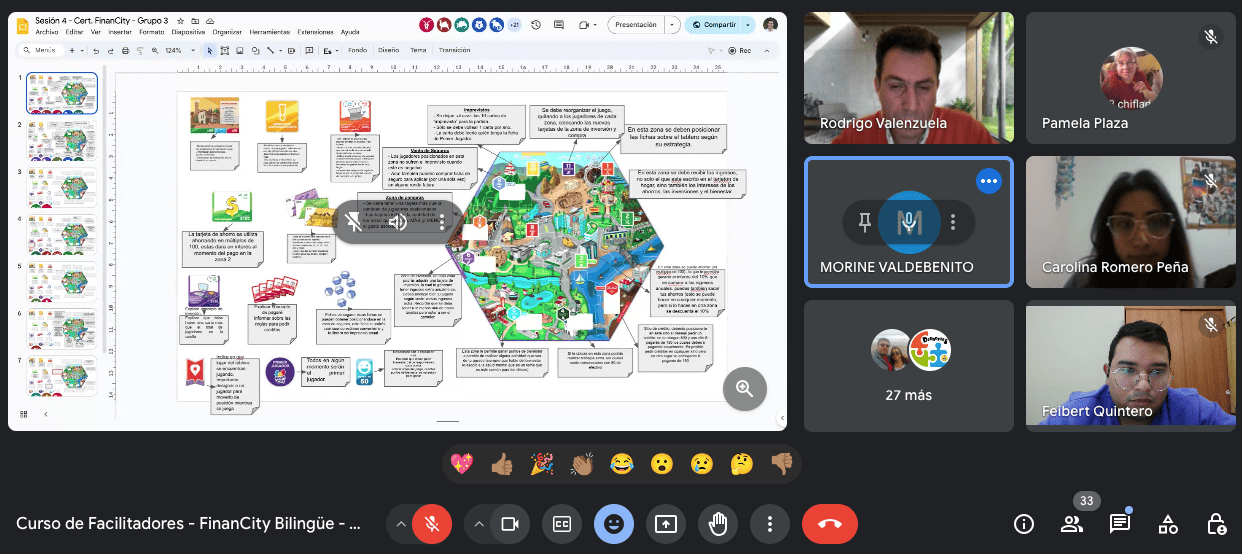Hide the emoji reactions bar
The width and height of the screenshot is (1242, 554).
[614, 523]
